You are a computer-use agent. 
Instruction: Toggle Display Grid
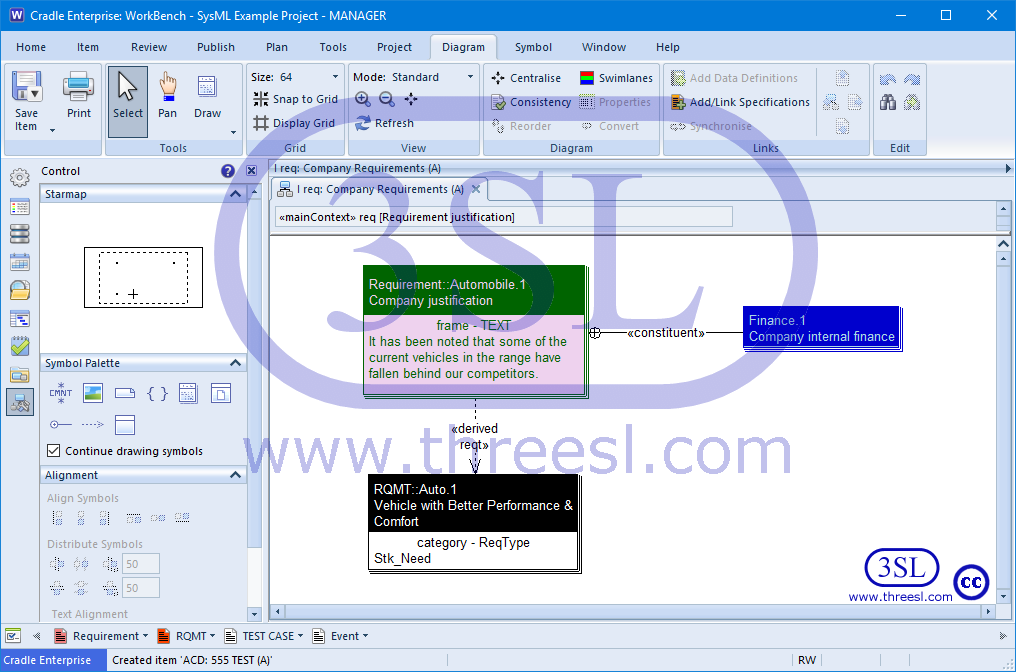tap(294, 123)
